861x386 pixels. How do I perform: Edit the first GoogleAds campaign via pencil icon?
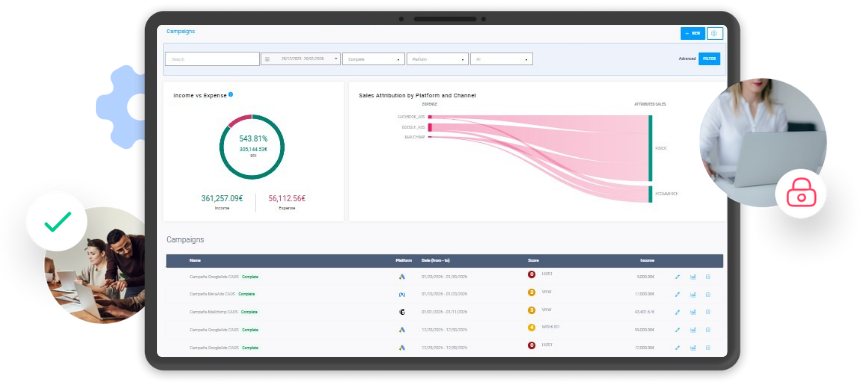tap(677, 277)
